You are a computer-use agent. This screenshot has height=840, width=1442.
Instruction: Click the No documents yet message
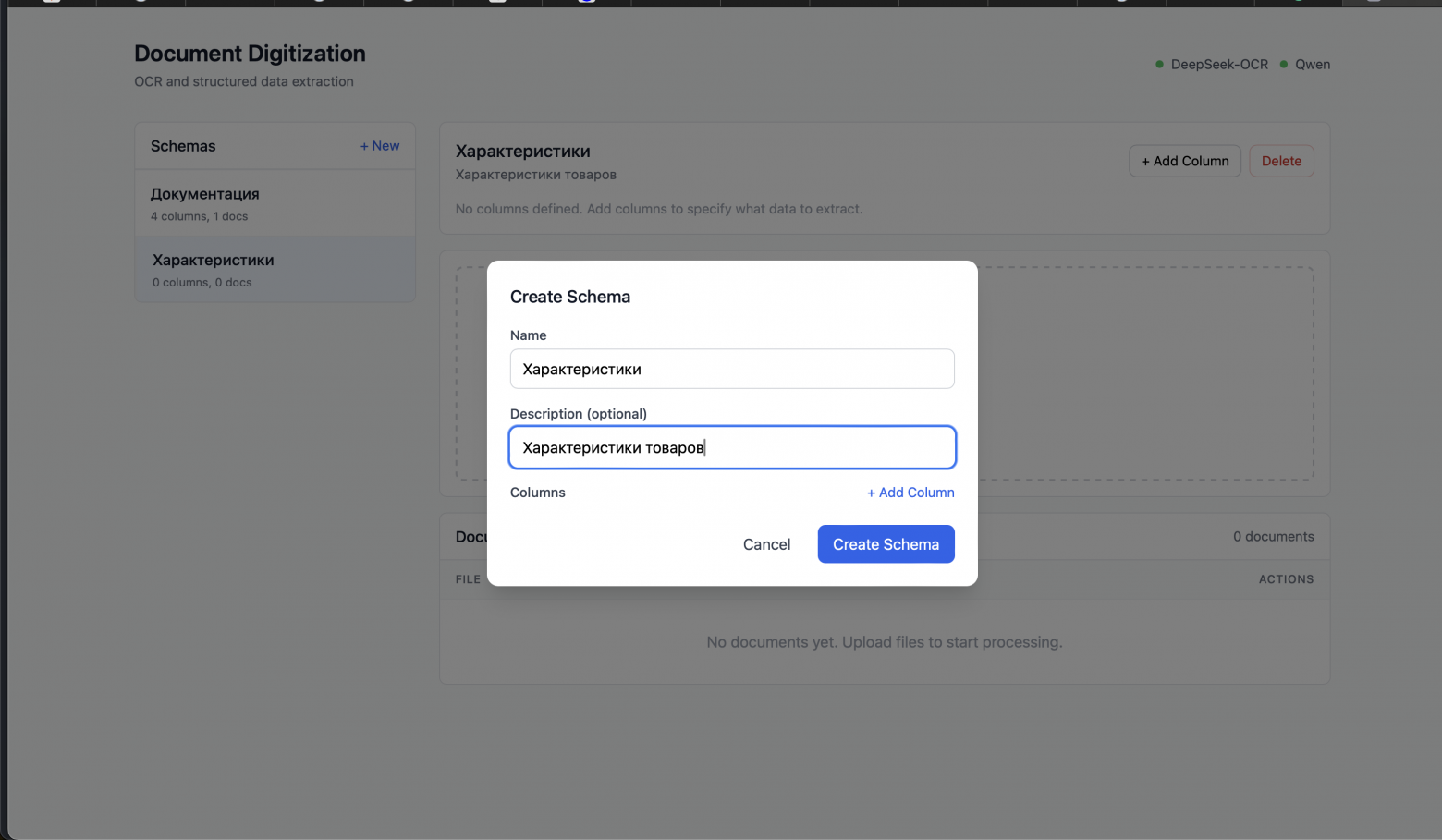(x=884, y=642)
